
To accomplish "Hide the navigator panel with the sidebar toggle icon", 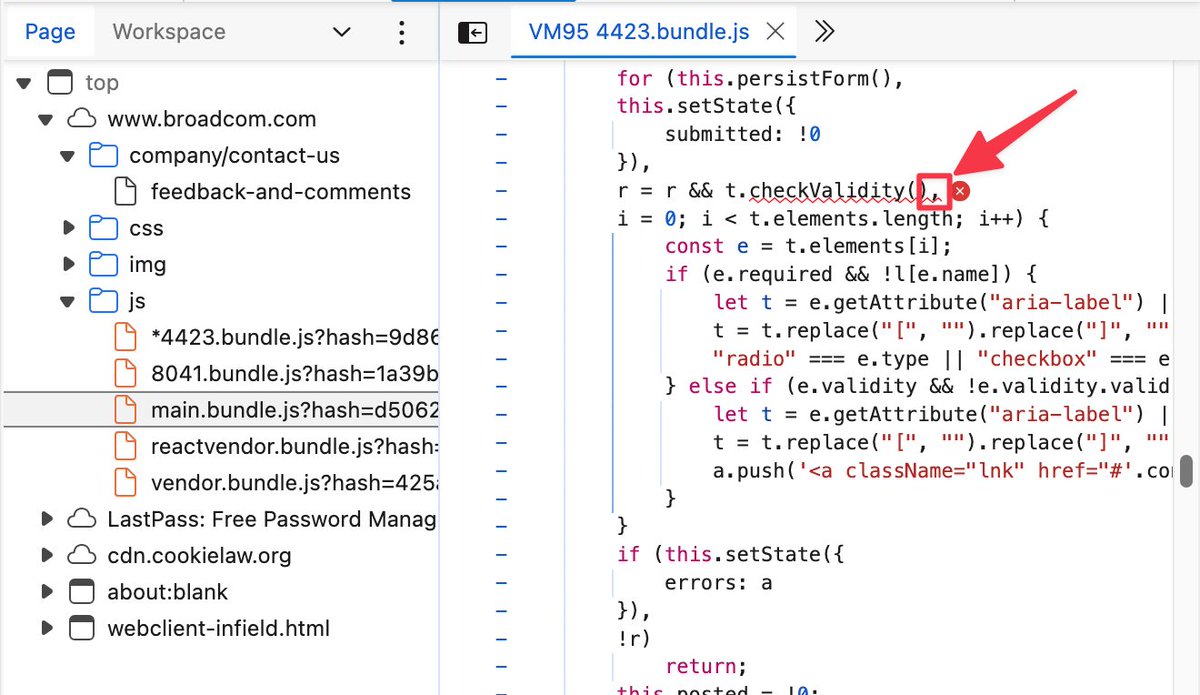I will pos(473,31).
